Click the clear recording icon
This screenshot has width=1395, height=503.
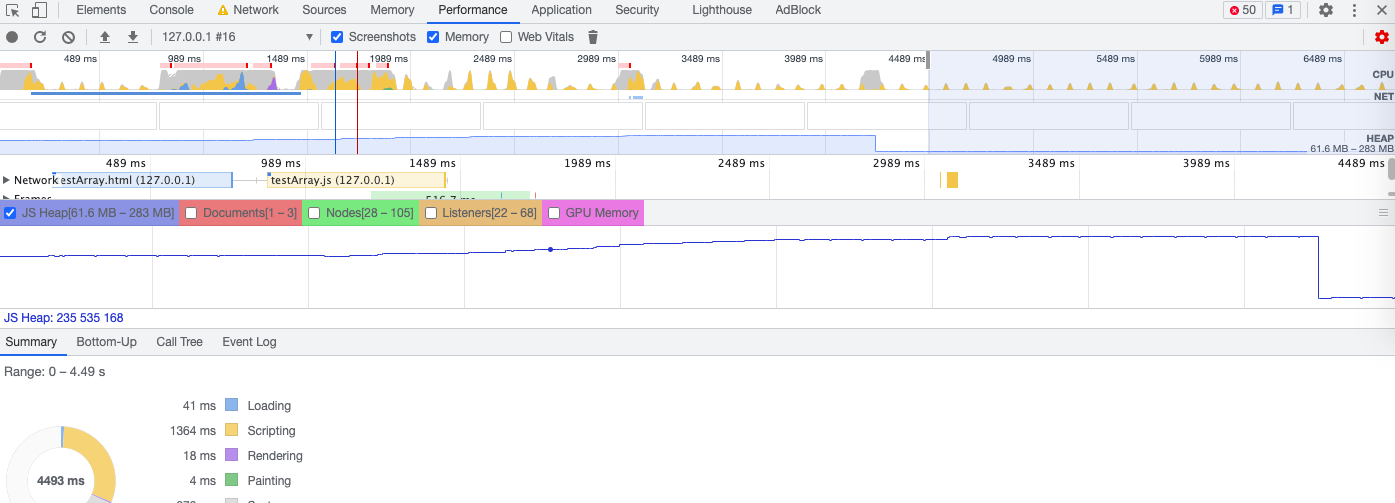point(68,37)
